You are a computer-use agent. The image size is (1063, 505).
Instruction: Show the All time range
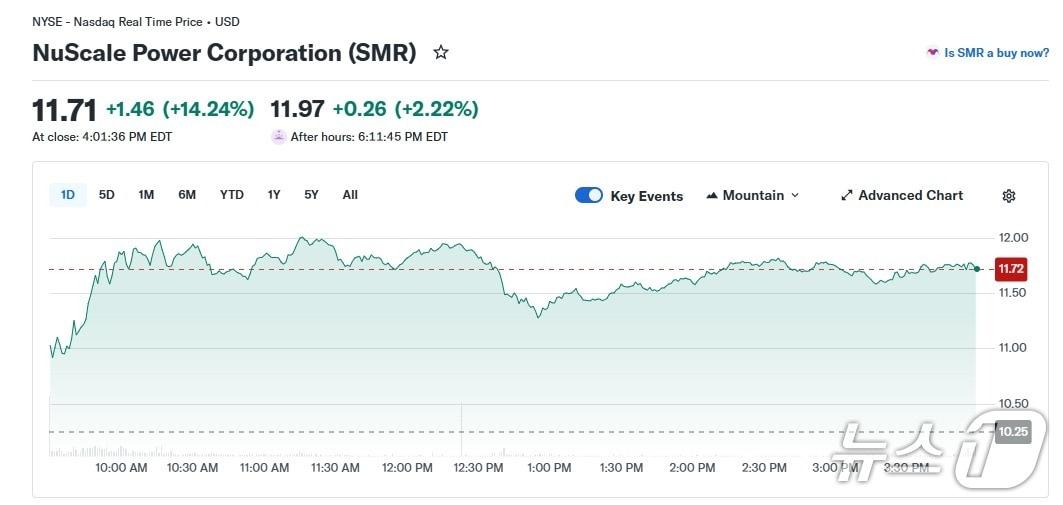pos(350,195)
